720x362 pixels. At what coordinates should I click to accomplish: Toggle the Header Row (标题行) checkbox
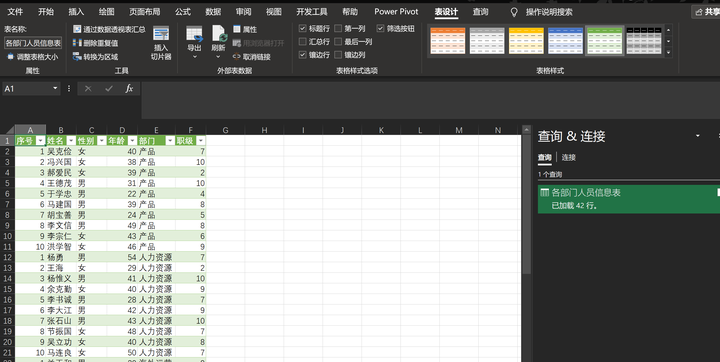303,28
